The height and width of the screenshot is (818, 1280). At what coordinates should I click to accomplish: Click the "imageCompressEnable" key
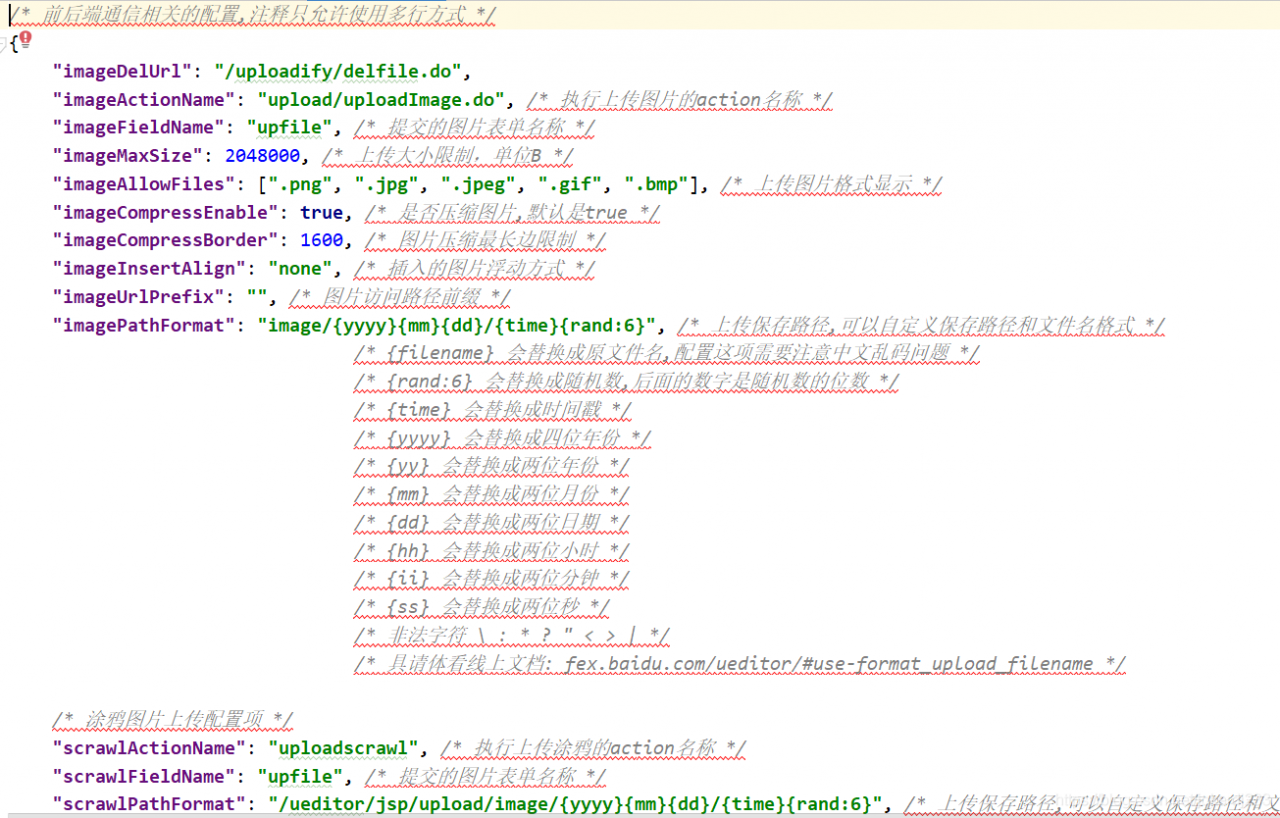(x=167, y=212)
